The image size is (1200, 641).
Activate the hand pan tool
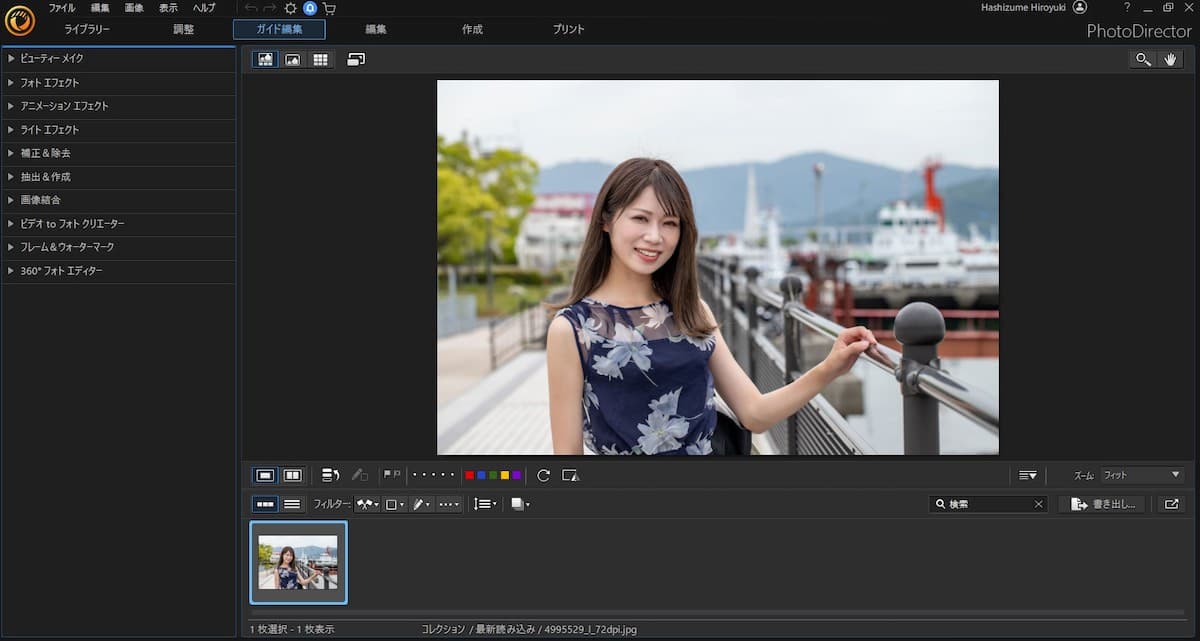[x=1171, y=60]
